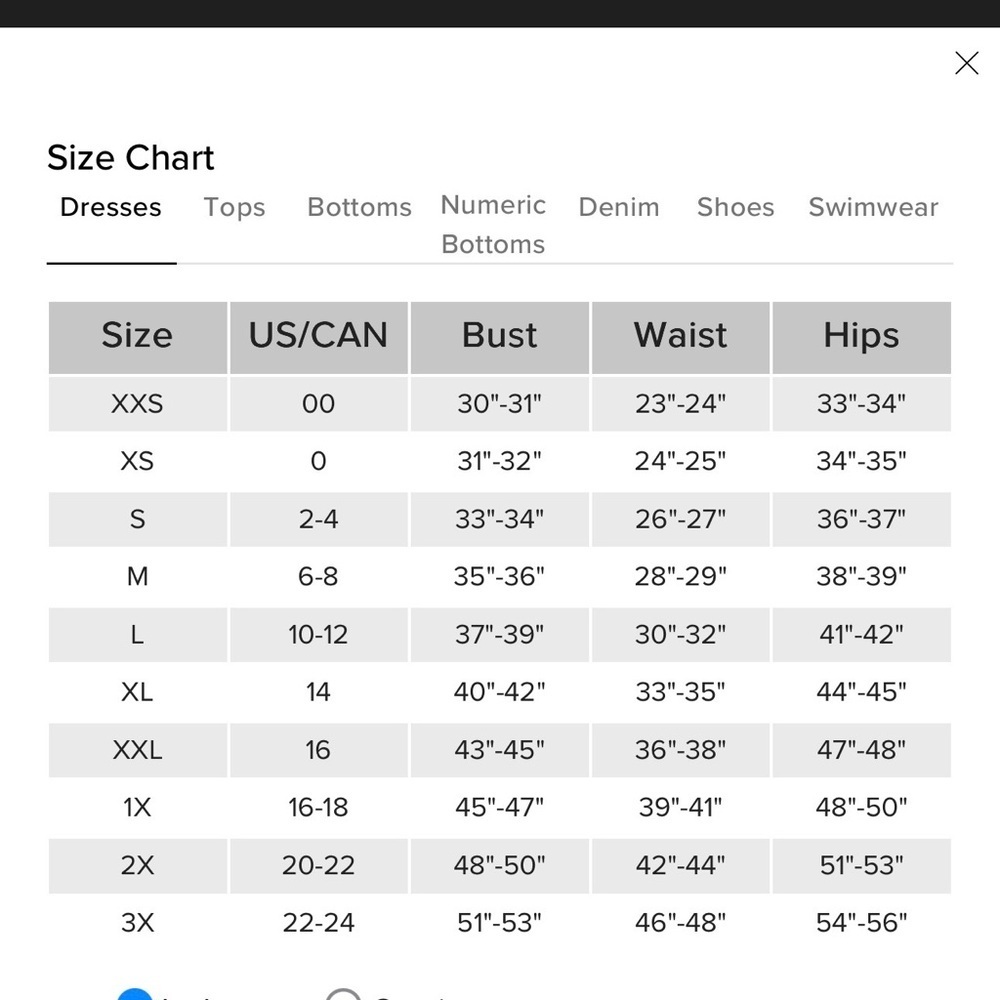Click the Waist column header
1000x1000 pixels.
tap(680, 337)
